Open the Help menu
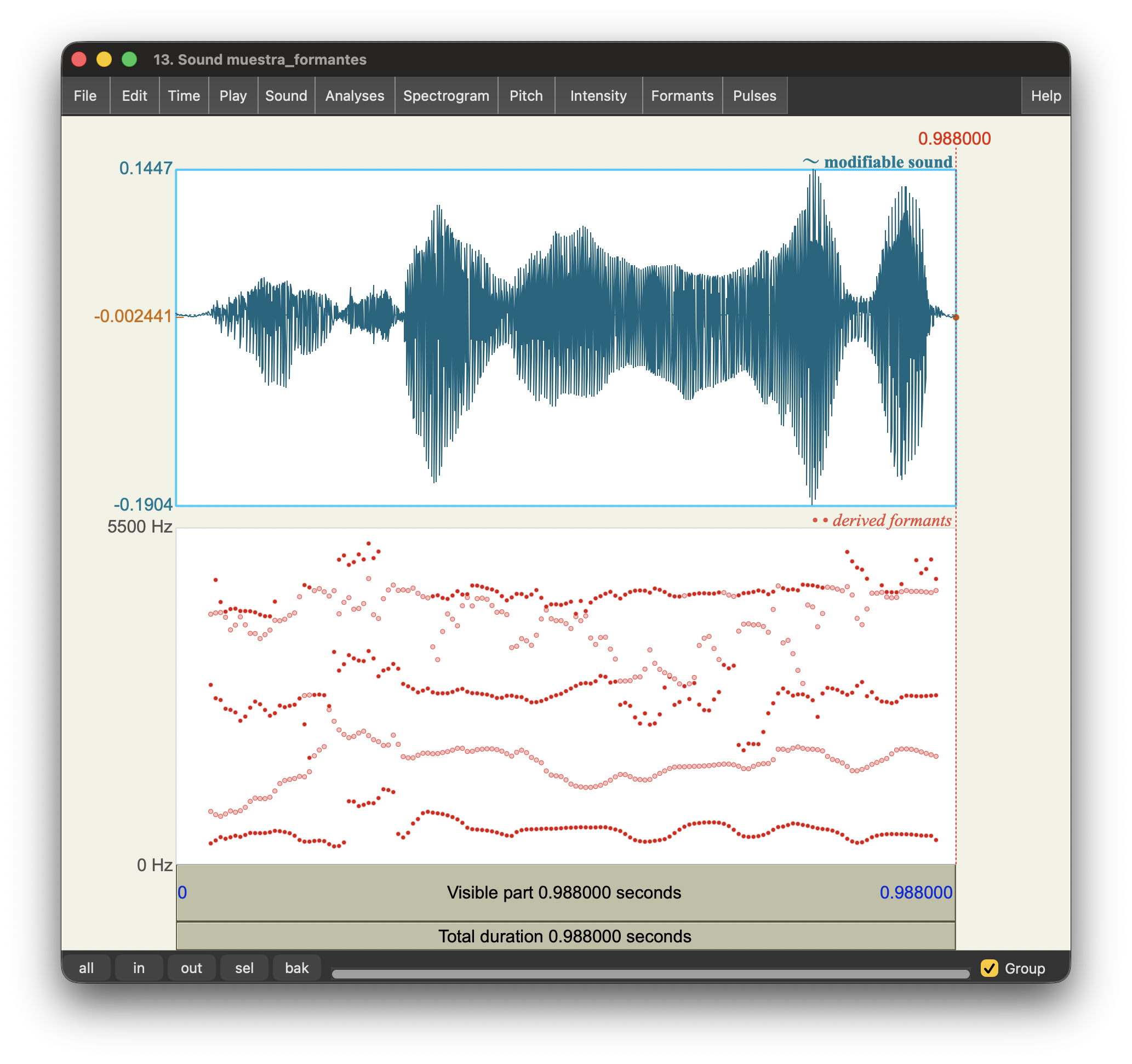1132x1064 pixels. point(1045,96)
